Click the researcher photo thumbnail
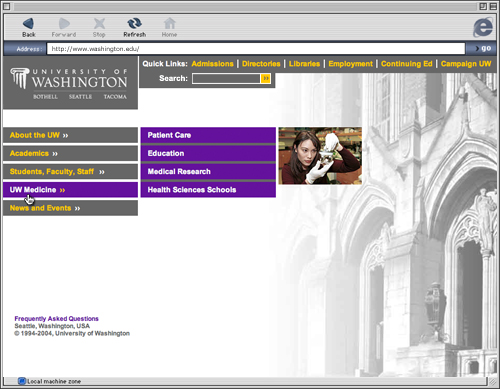500x389 pixels. click(x=320, y=156)
